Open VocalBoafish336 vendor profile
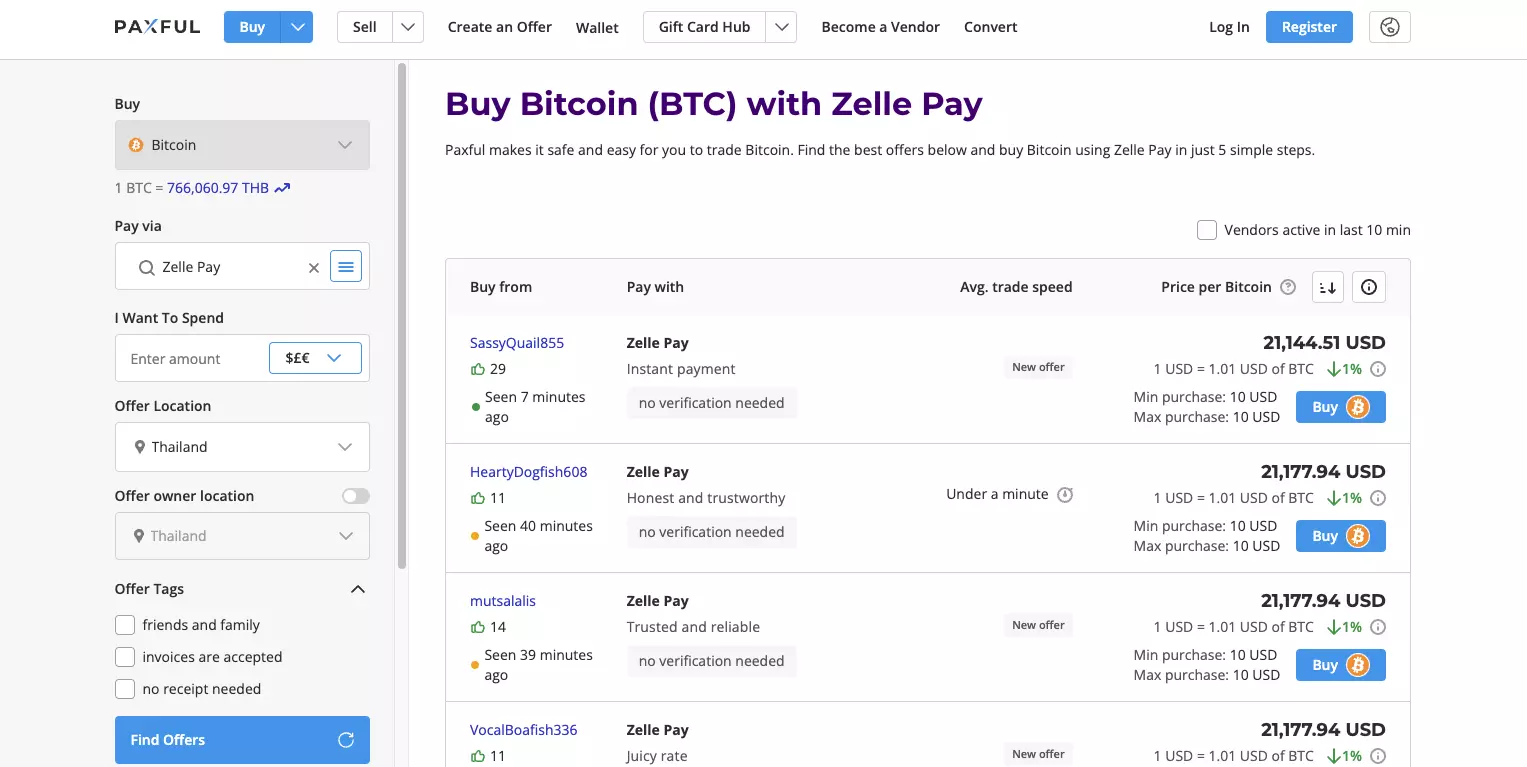The width and height of the screenshot is (1527, 767). click(x=524, y=730)
